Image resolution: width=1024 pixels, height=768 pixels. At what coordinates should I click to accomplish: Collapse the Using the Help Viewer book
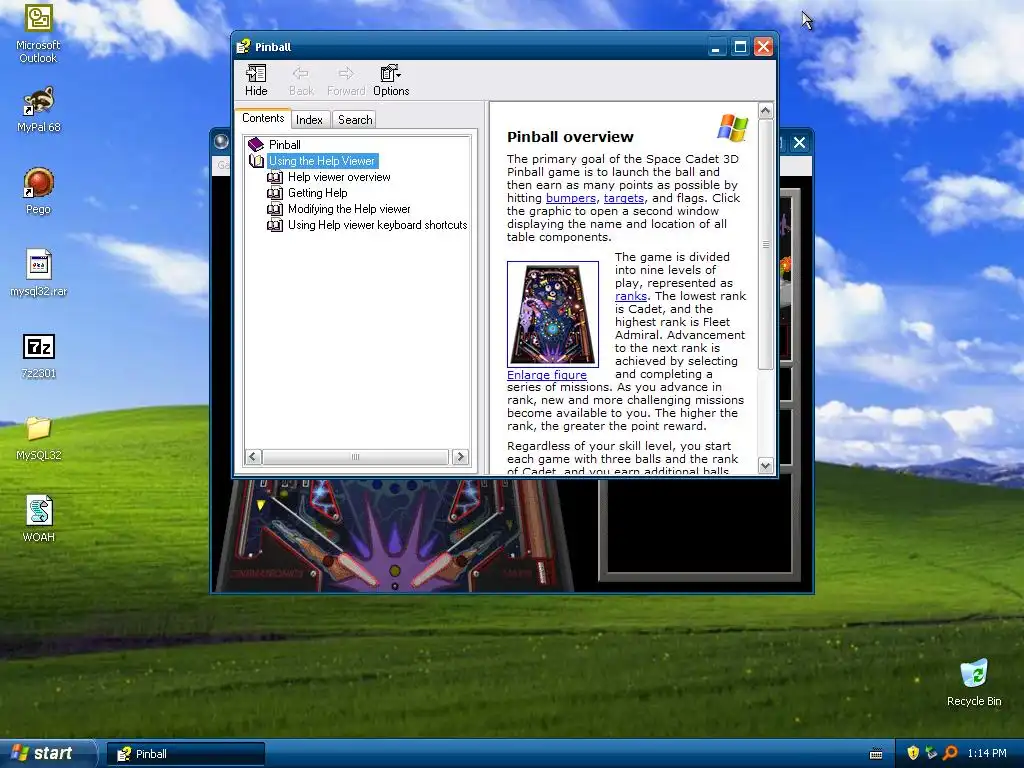coord(323,161)
